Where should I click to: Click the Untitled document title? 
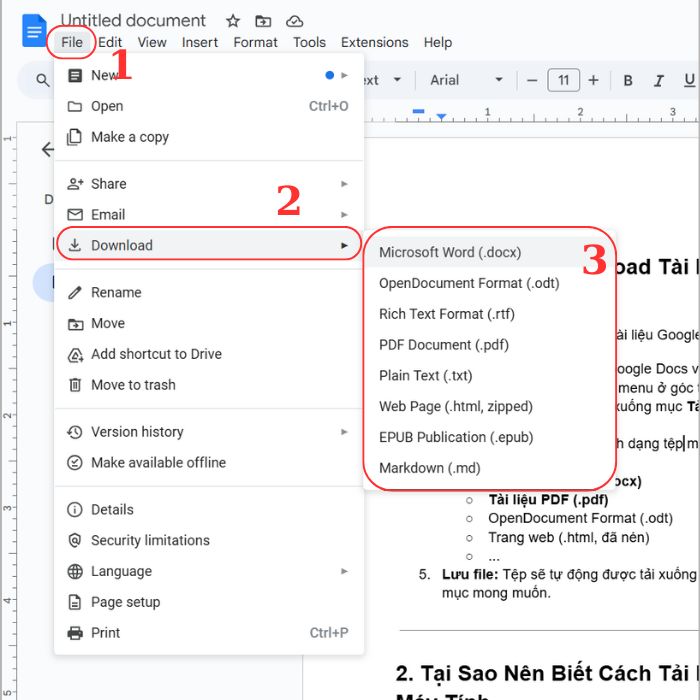133,21
